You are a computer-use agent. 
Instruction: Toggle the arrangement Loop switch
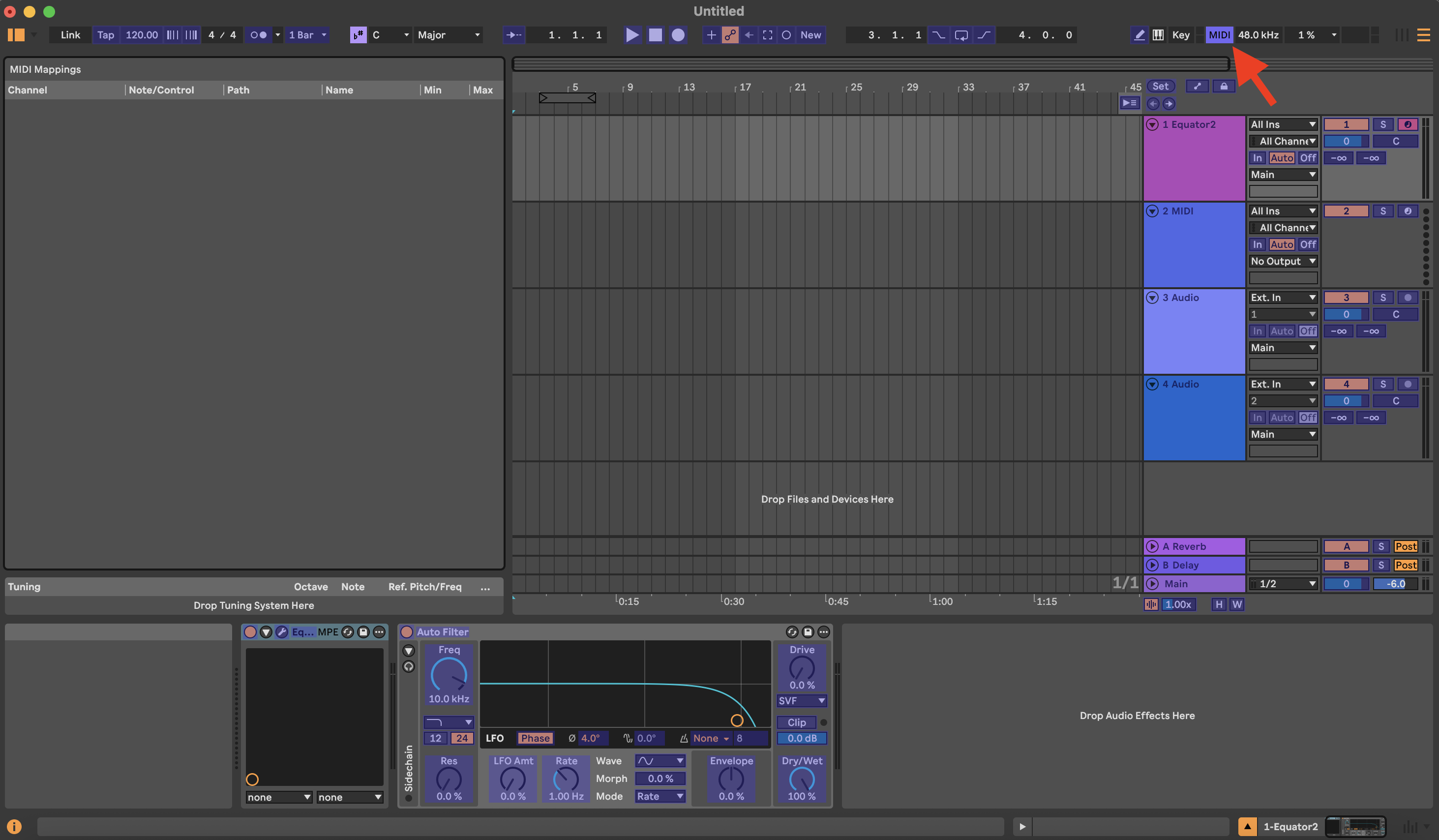click(x=961, y=35)
